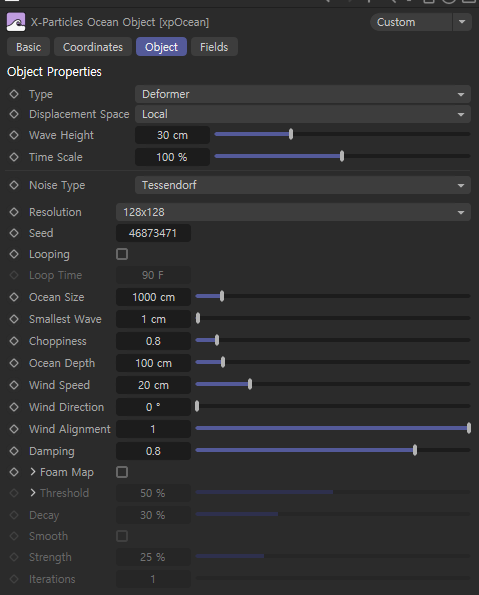Viewport: 479px width, 595px height.
Task: Enable the Foam Map checkbox
Action: [x=122, y=472]
